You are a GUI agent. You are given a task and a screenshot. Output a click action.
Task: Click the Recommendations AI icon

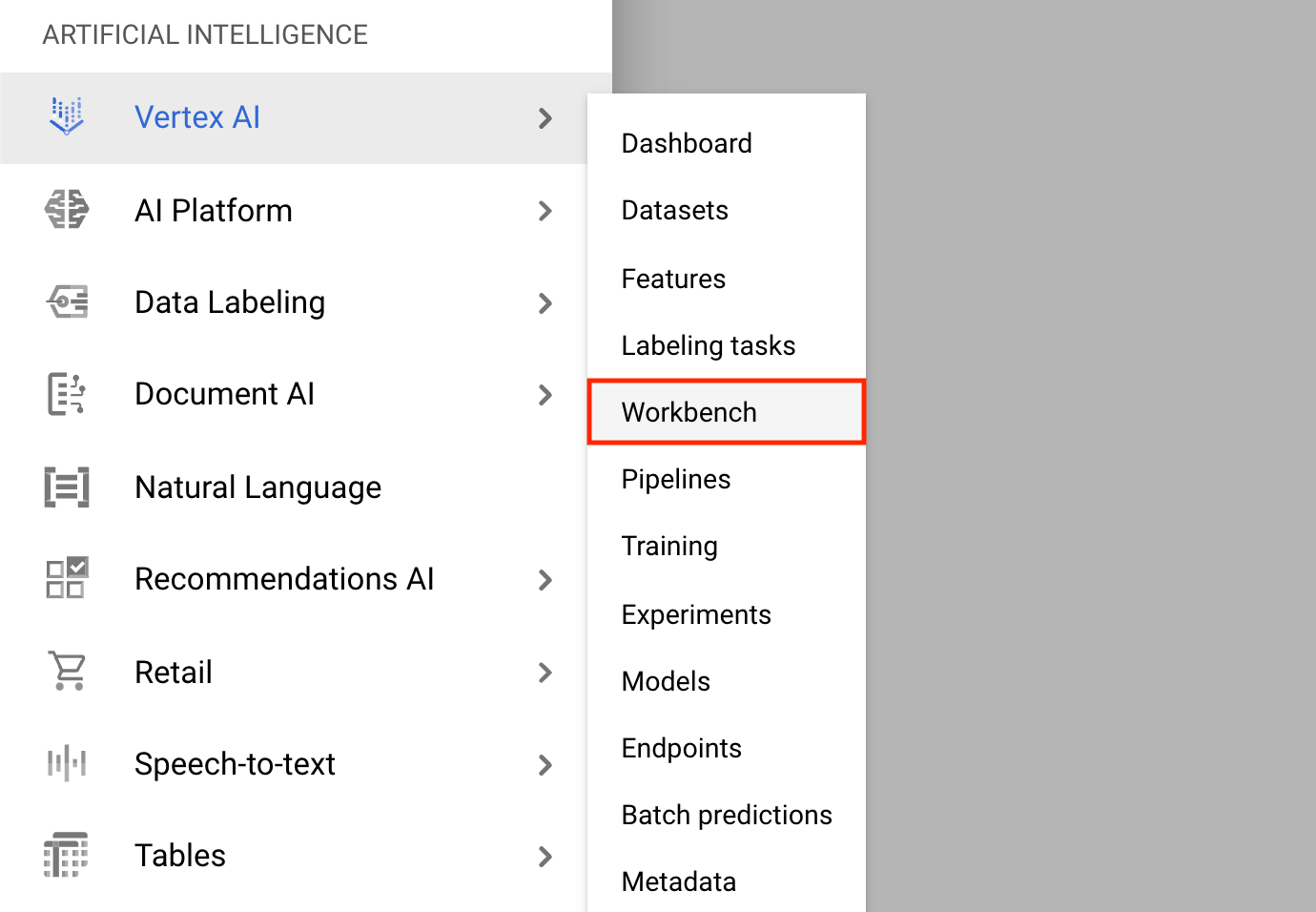coord(67,578)
